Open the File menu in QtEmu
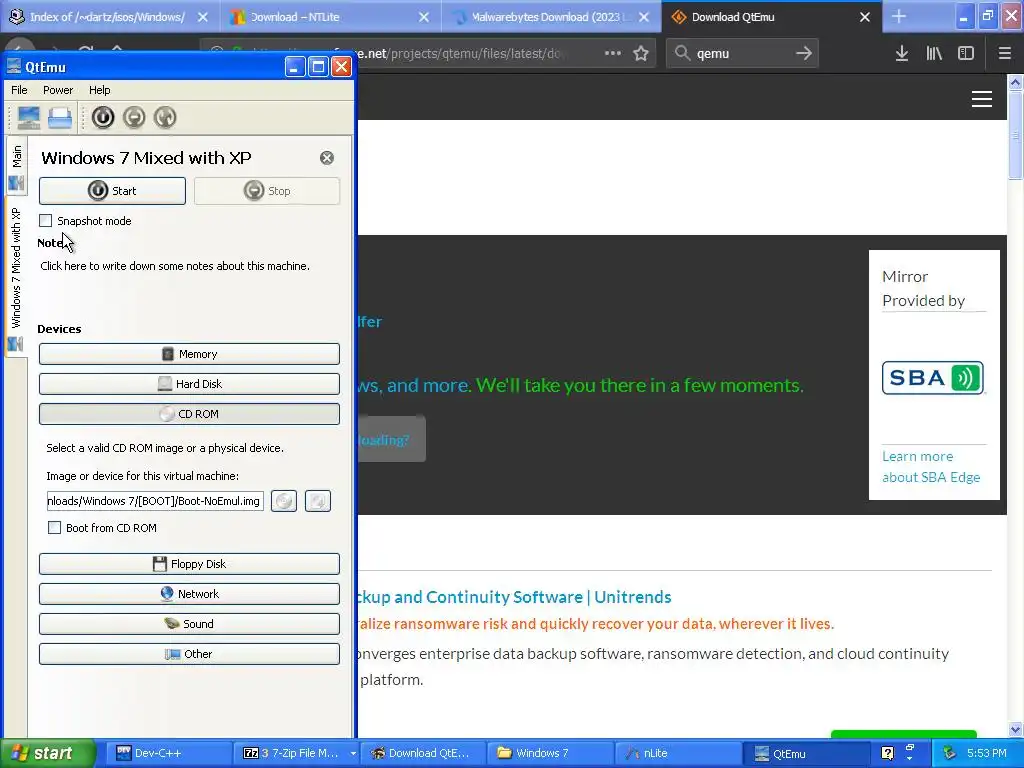The width and height of the screenshot is (1024, 768). (20, 90)
